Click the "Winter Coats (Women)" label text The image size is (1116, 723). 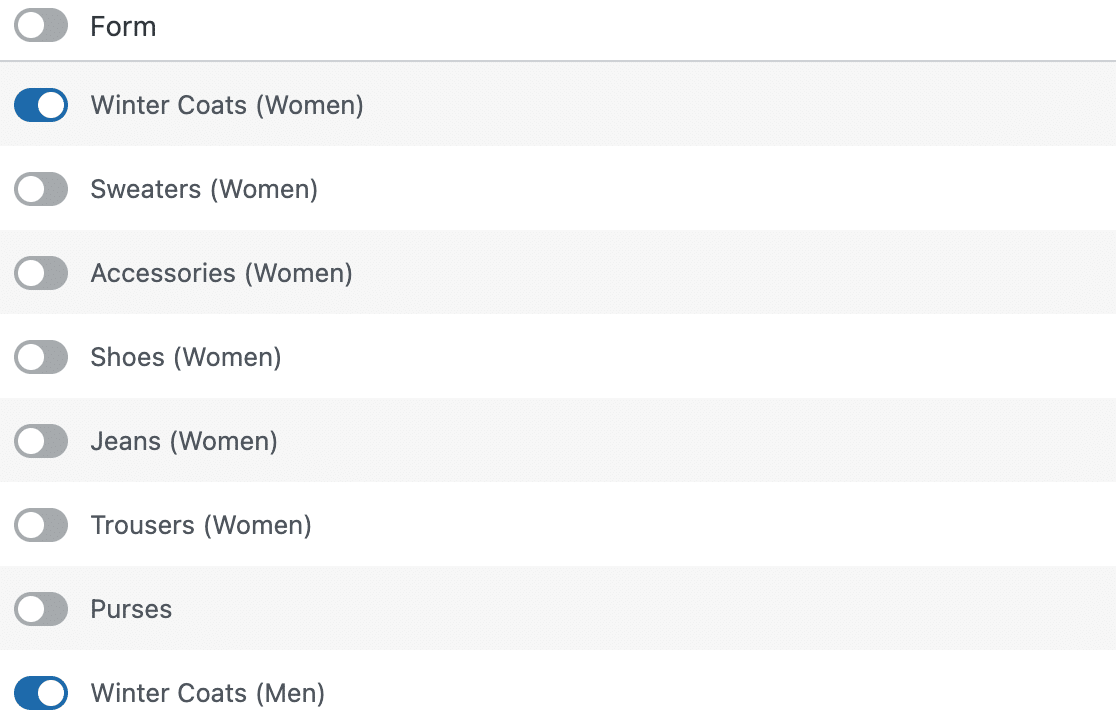(227, 105)
